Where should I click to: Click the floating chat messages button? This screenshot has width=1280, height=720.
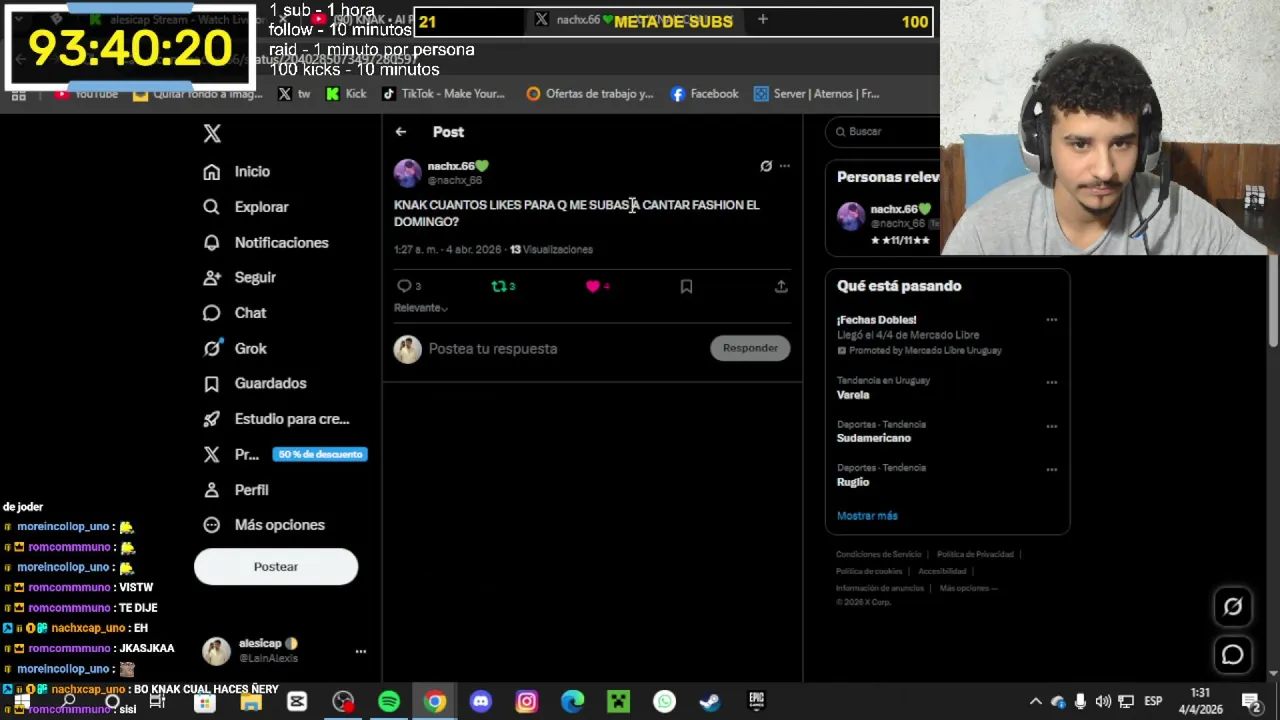click(1232, 655)
